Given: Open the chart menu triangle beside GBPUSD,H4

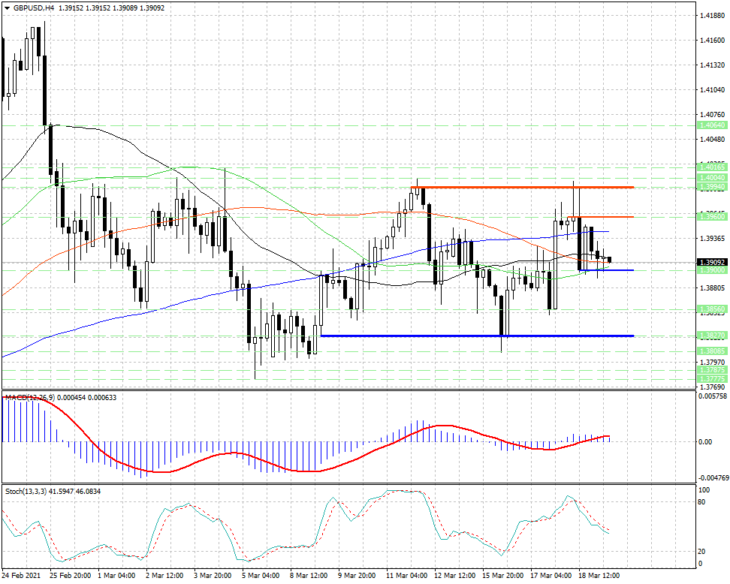Looking at the screenshot, I should 7,8.
